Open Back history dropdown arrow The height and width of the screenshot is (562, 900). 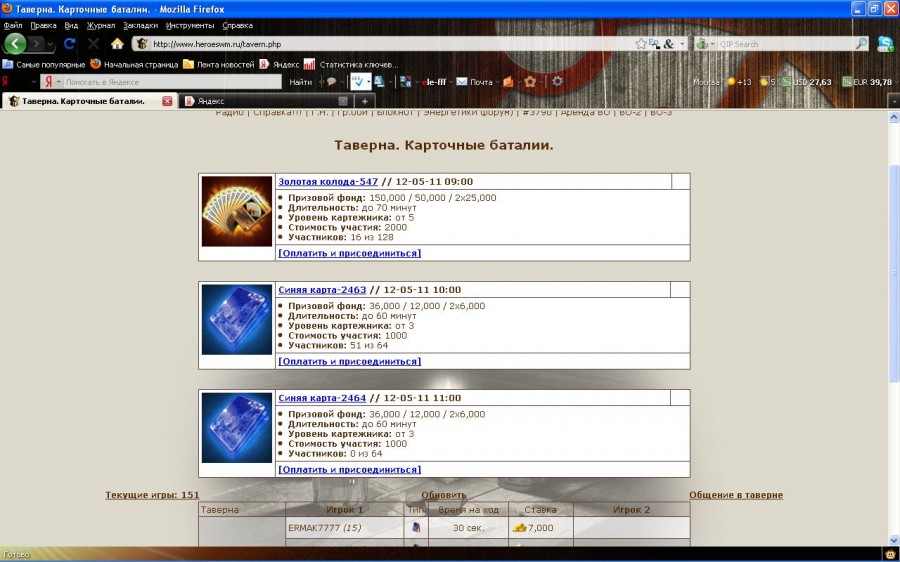tap(51, 44)
